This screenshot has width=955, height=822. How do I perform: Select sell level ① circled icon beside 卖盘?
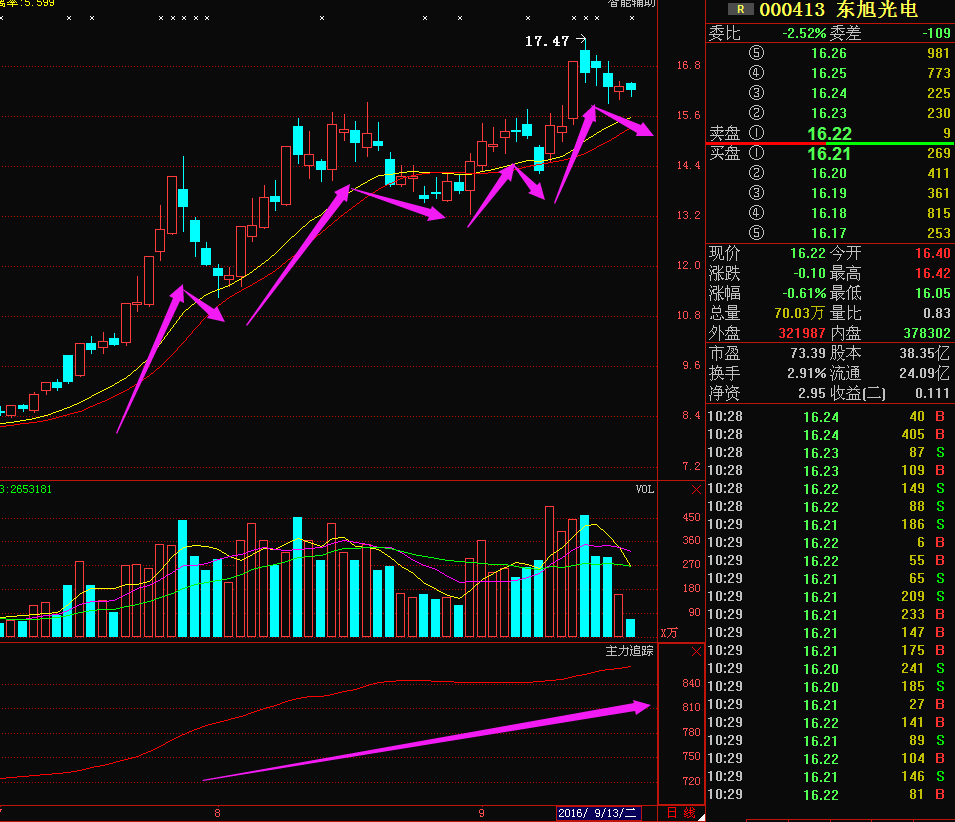(756, 133)
